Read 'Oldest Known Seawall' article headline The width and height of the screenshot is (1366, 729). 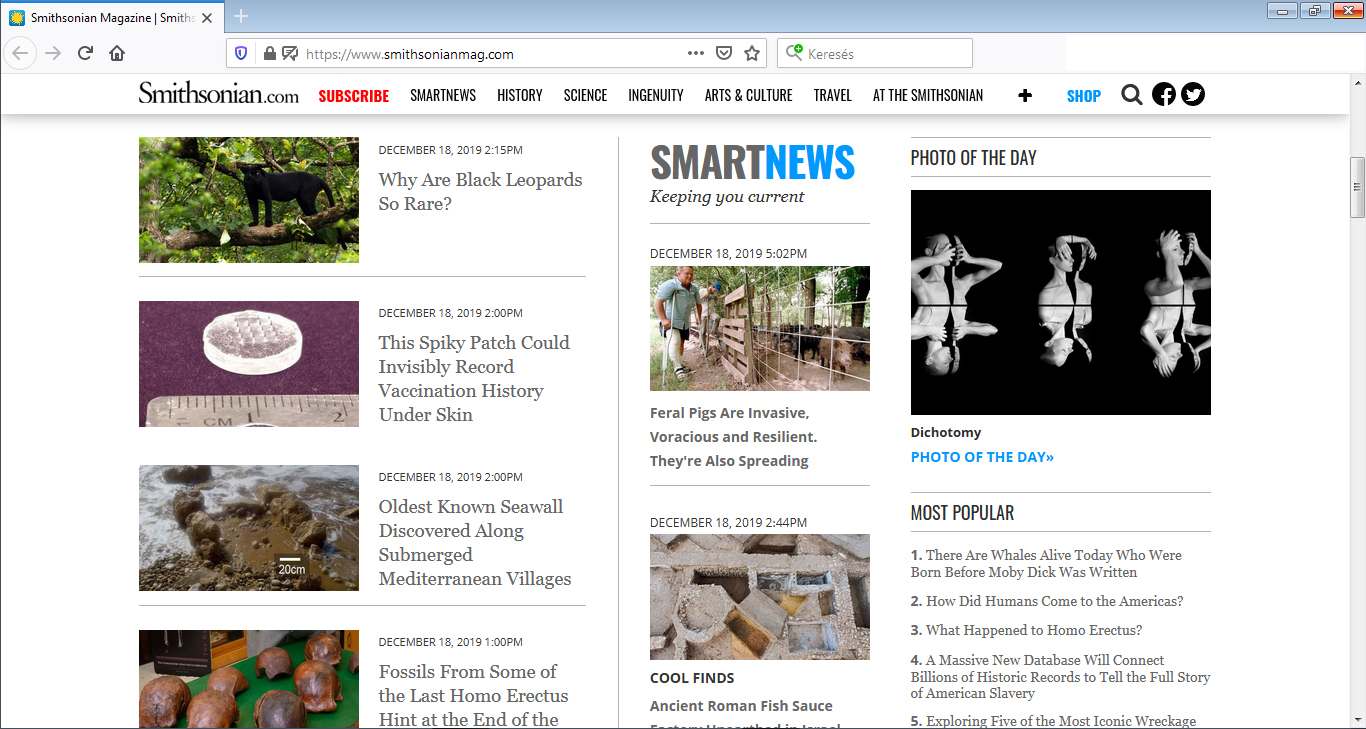coord(475,542)
